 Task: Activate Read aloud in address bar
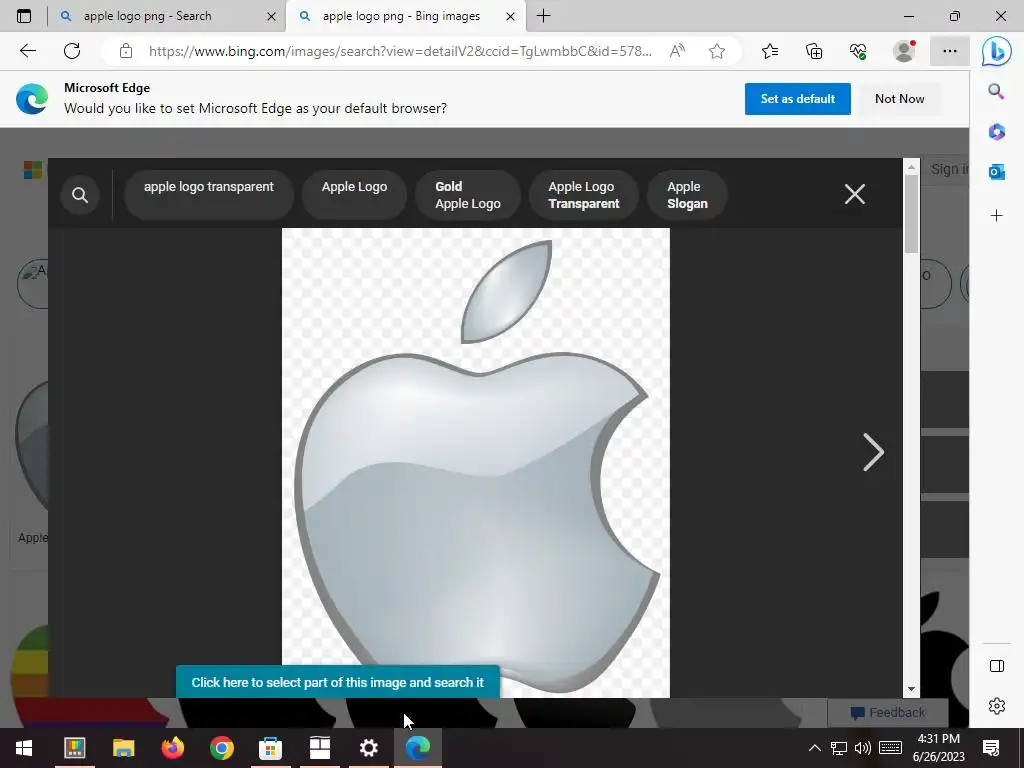(x=678, y=51)
